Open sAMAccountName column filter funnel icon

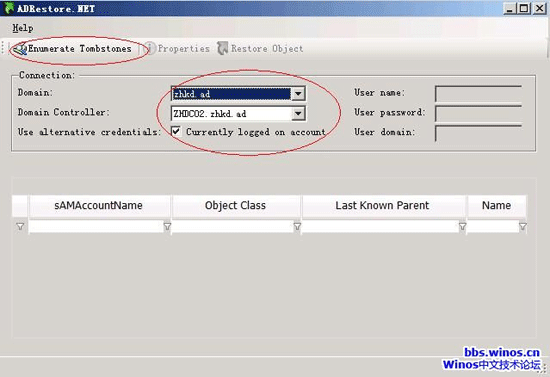click(167, 227)
